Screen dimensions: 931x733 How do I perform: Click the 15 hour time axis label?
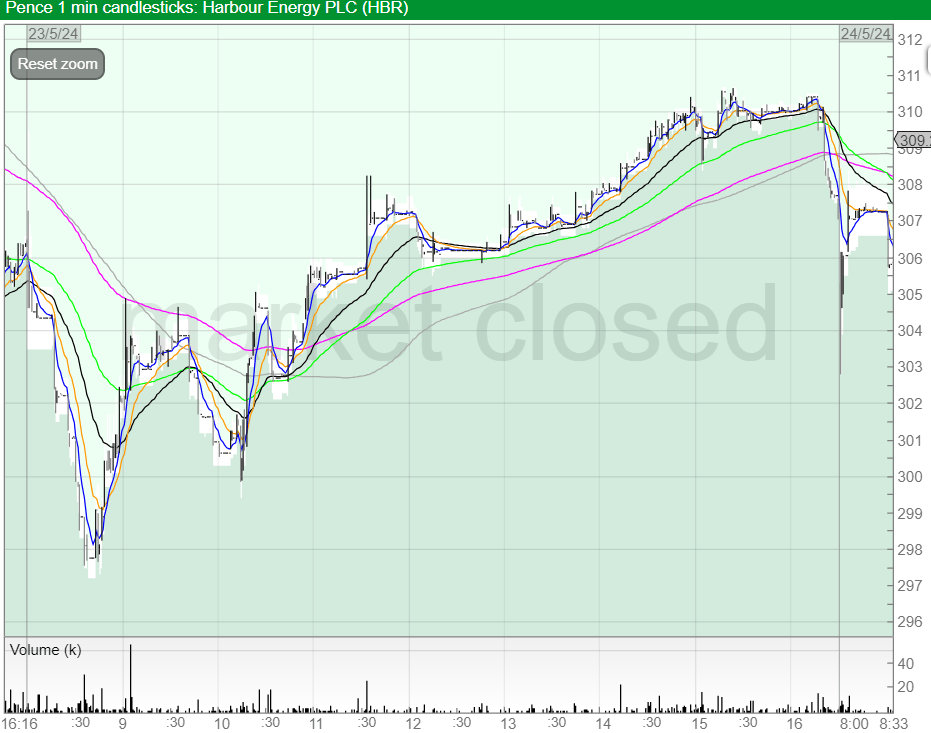coord(699,724)
